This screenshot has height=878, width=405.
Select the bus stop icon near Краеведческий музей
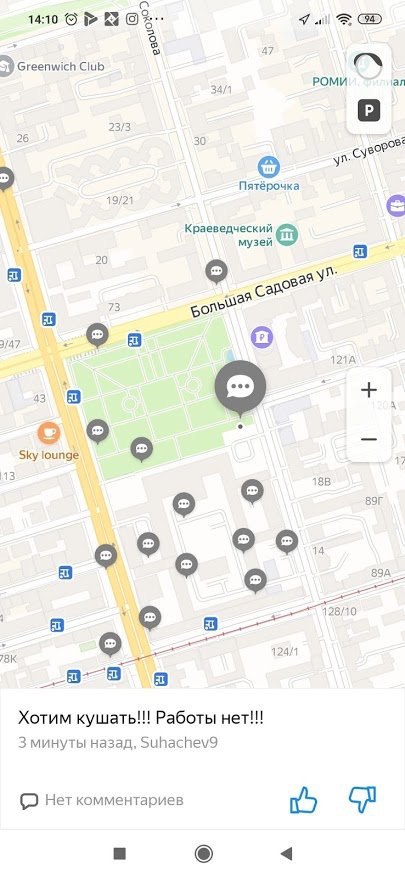click(x=360, y=251)
